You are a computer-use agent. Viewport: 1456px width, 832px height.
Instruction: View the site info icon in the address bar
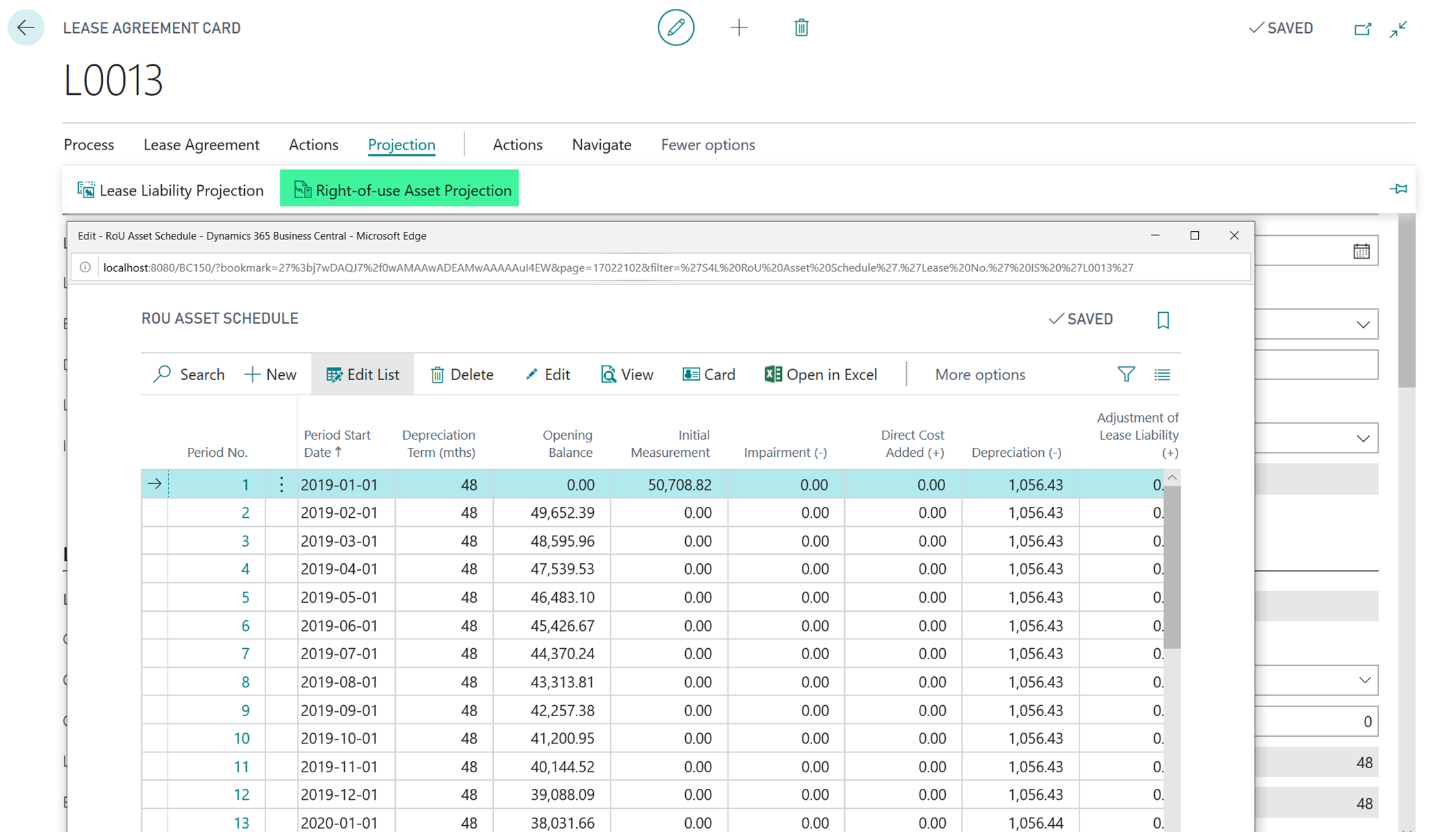(85, 268)
